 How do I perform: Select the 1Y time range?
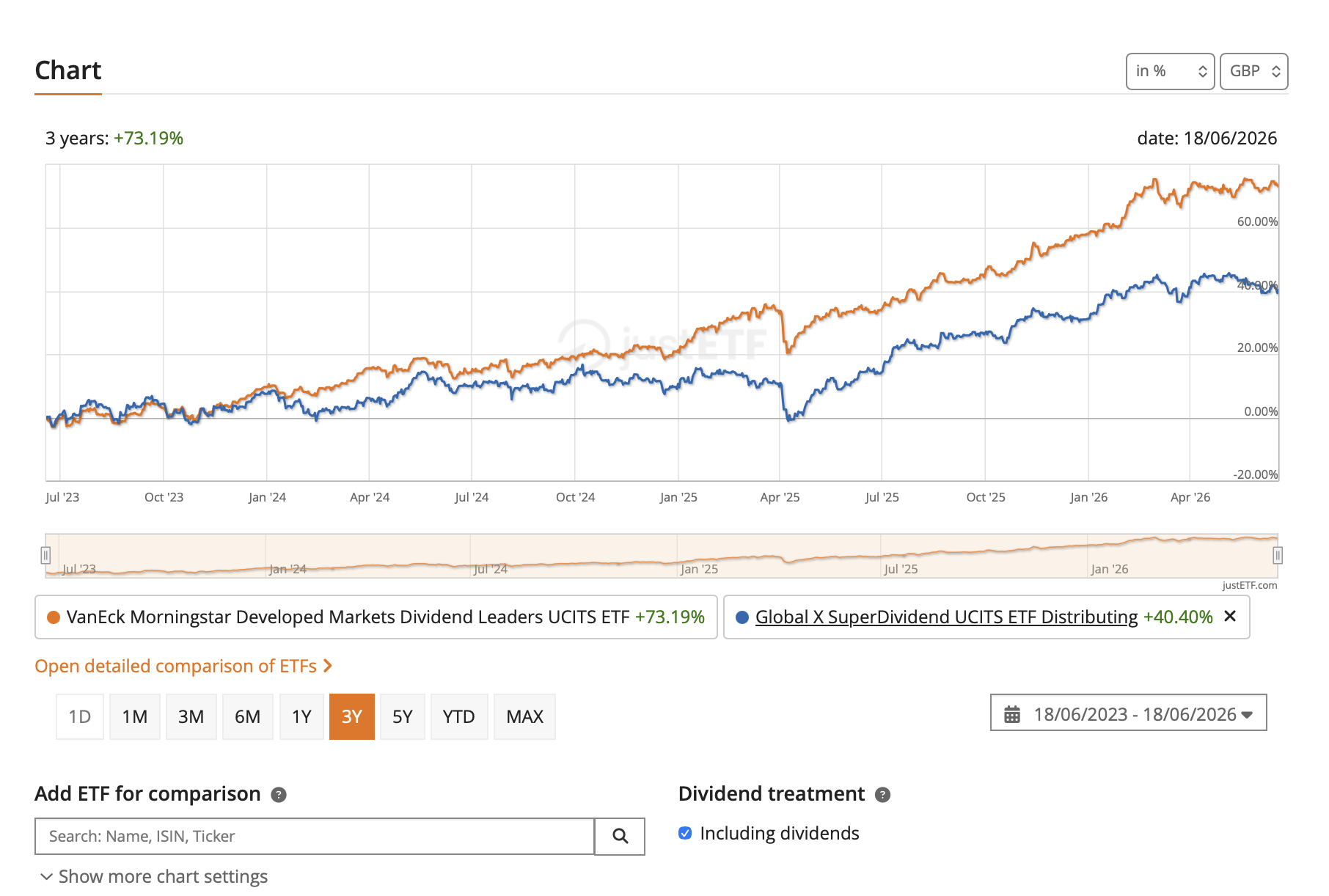click(302, 716)
